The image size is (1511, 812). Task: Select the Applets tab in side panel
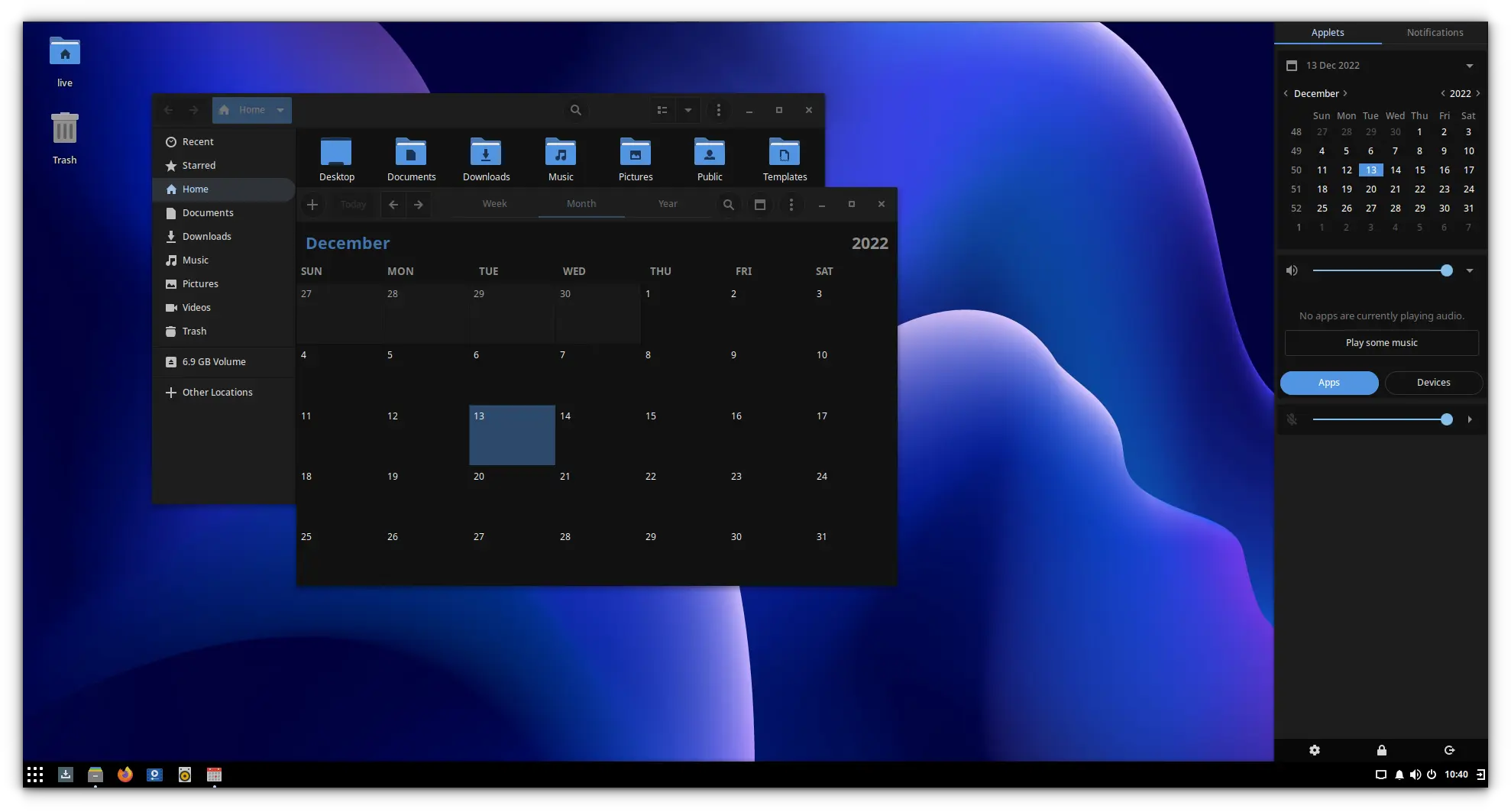click(x=1328, y=33)
